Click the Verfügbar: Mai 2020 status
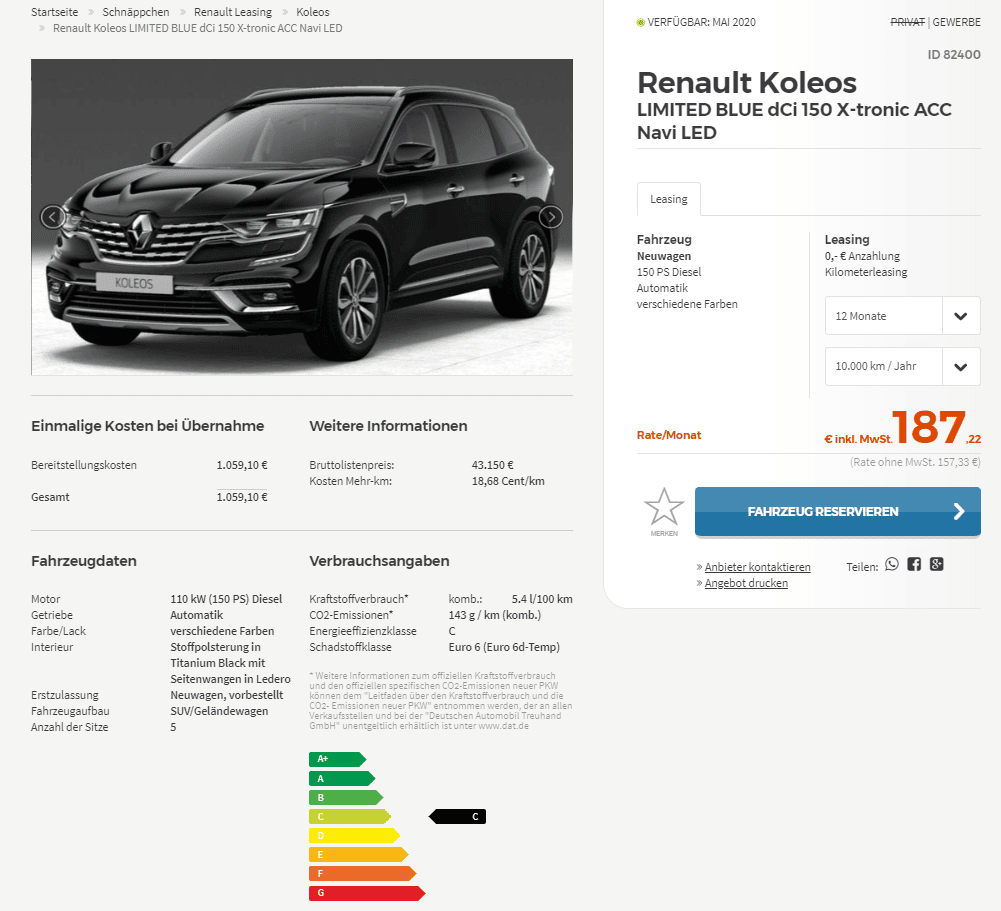The height and width of the screenshot is (911, 1001). [x=696, y=22]
